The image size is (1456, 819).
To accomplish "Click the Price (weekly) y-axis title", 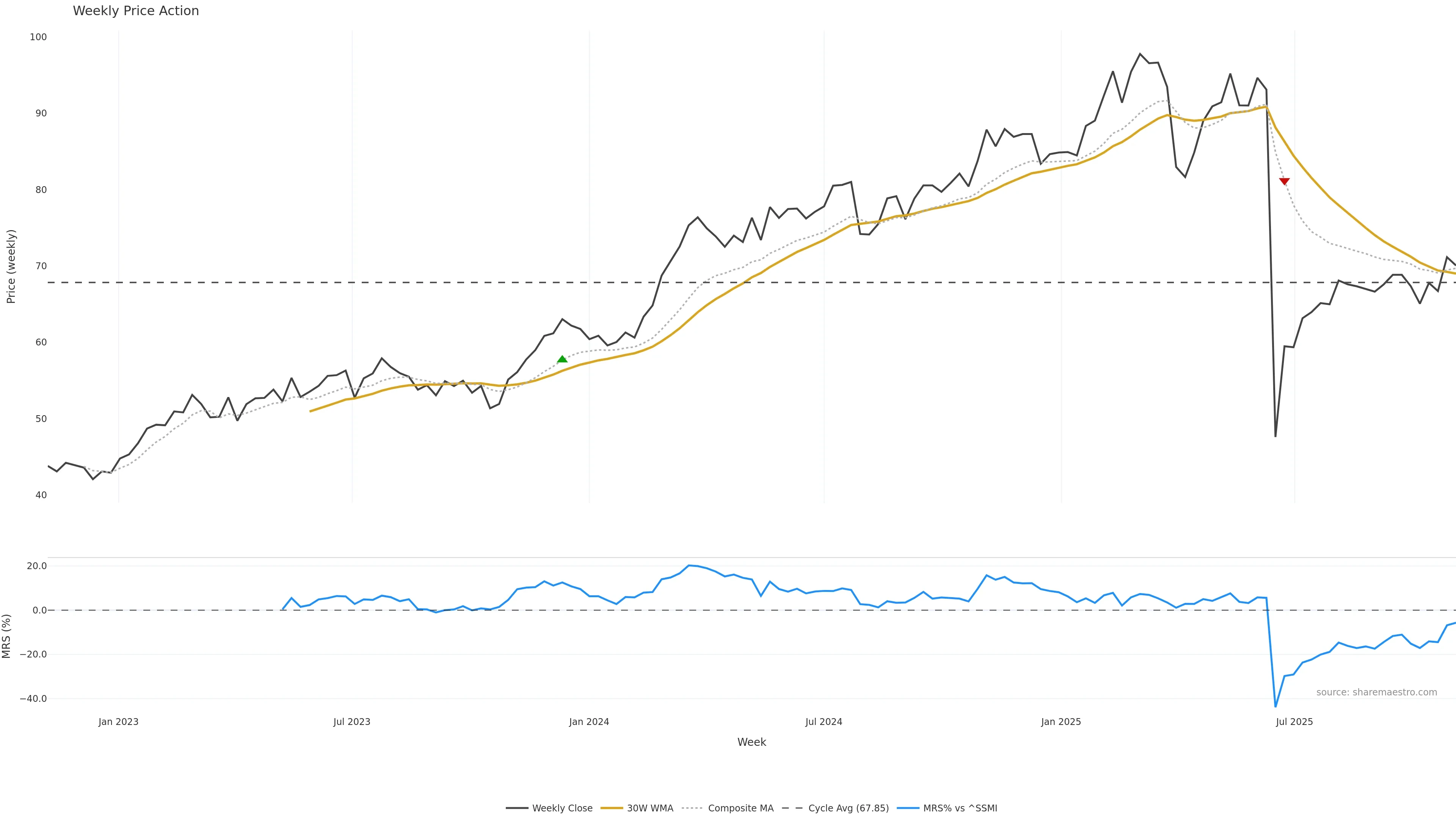I will pyautogui.click(x=11, y=266).
